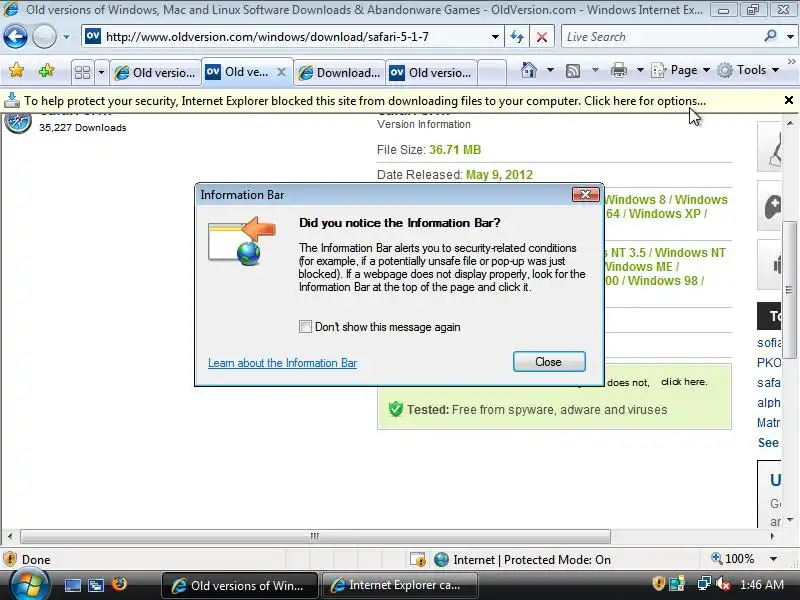Click the Add to Favorites icon
Image resolution: width=800 pixels, height=600 pixels.
pyautogui.click(x=46, y=70)
